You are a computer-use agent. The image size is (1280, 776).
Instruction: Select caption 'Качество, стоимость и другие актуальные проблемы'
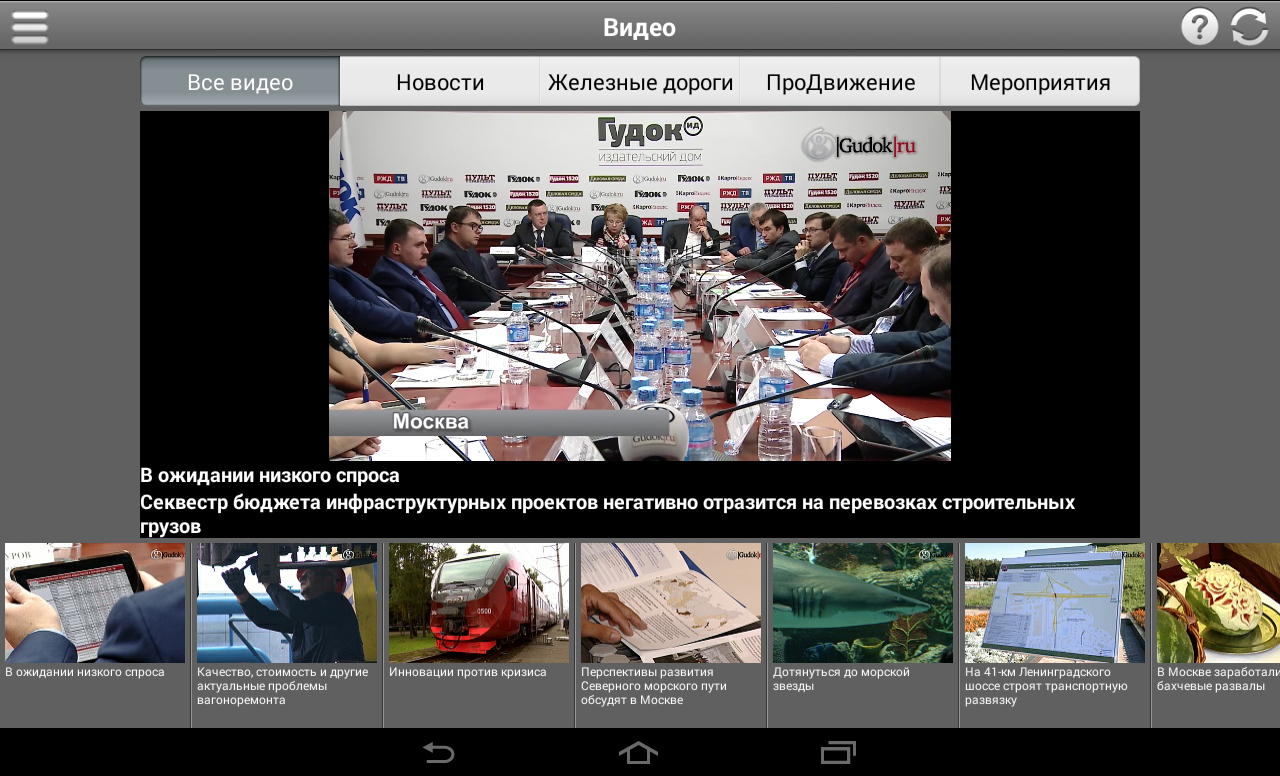click(x=283, y=686)
